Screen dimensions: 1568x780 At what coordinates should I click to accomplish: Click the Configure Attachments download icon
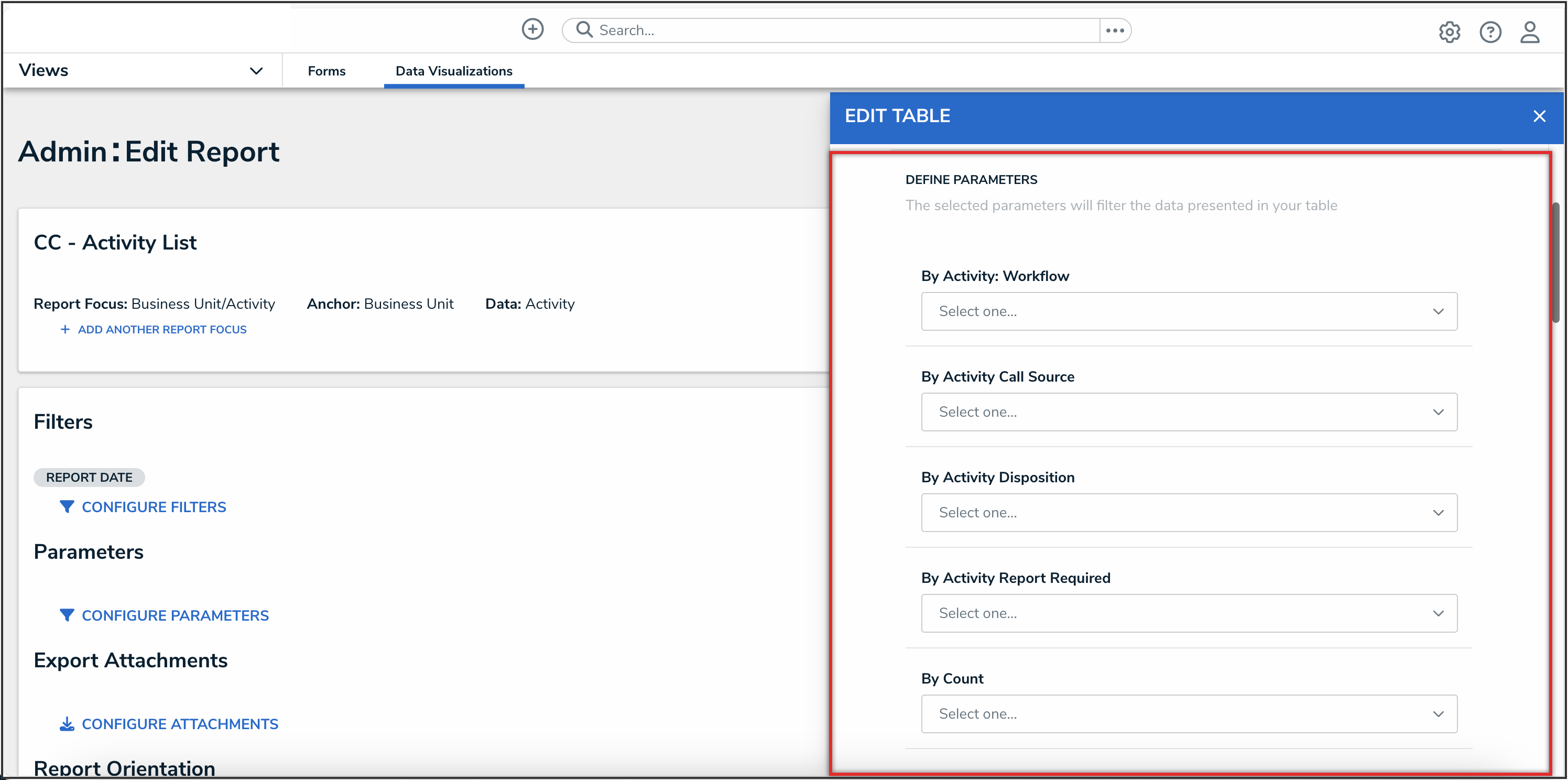click(x=67, y=723)
